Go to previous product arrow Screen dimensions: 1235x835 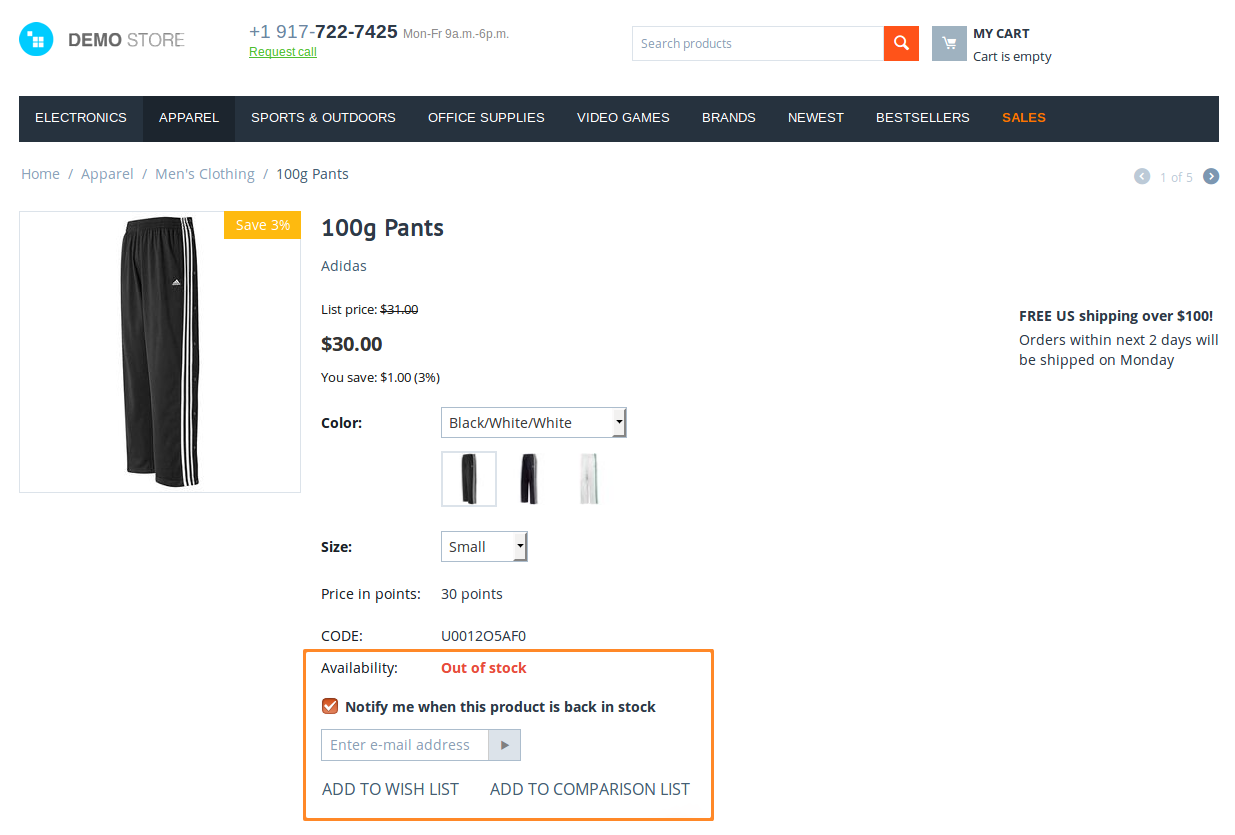(x=1142, y=176)
